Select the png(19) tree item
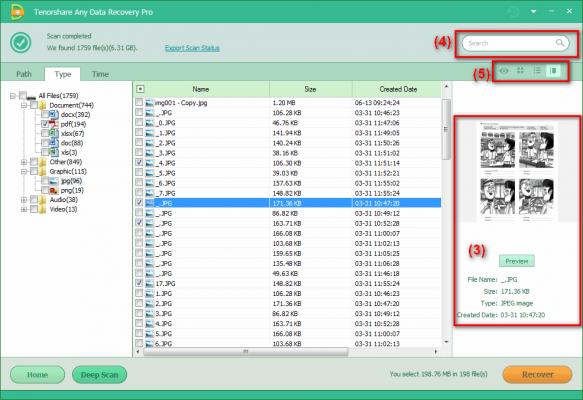This screenshot has width=583, height=400. [72, 190]
